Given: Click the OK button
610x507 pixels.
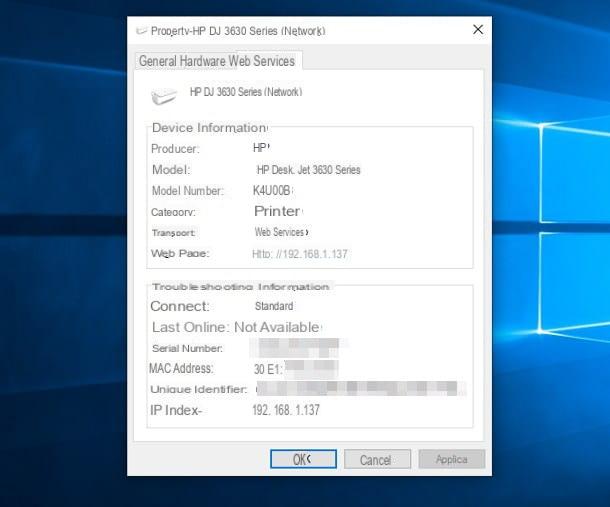Looking at the screenshot, I should pos(303,459).
